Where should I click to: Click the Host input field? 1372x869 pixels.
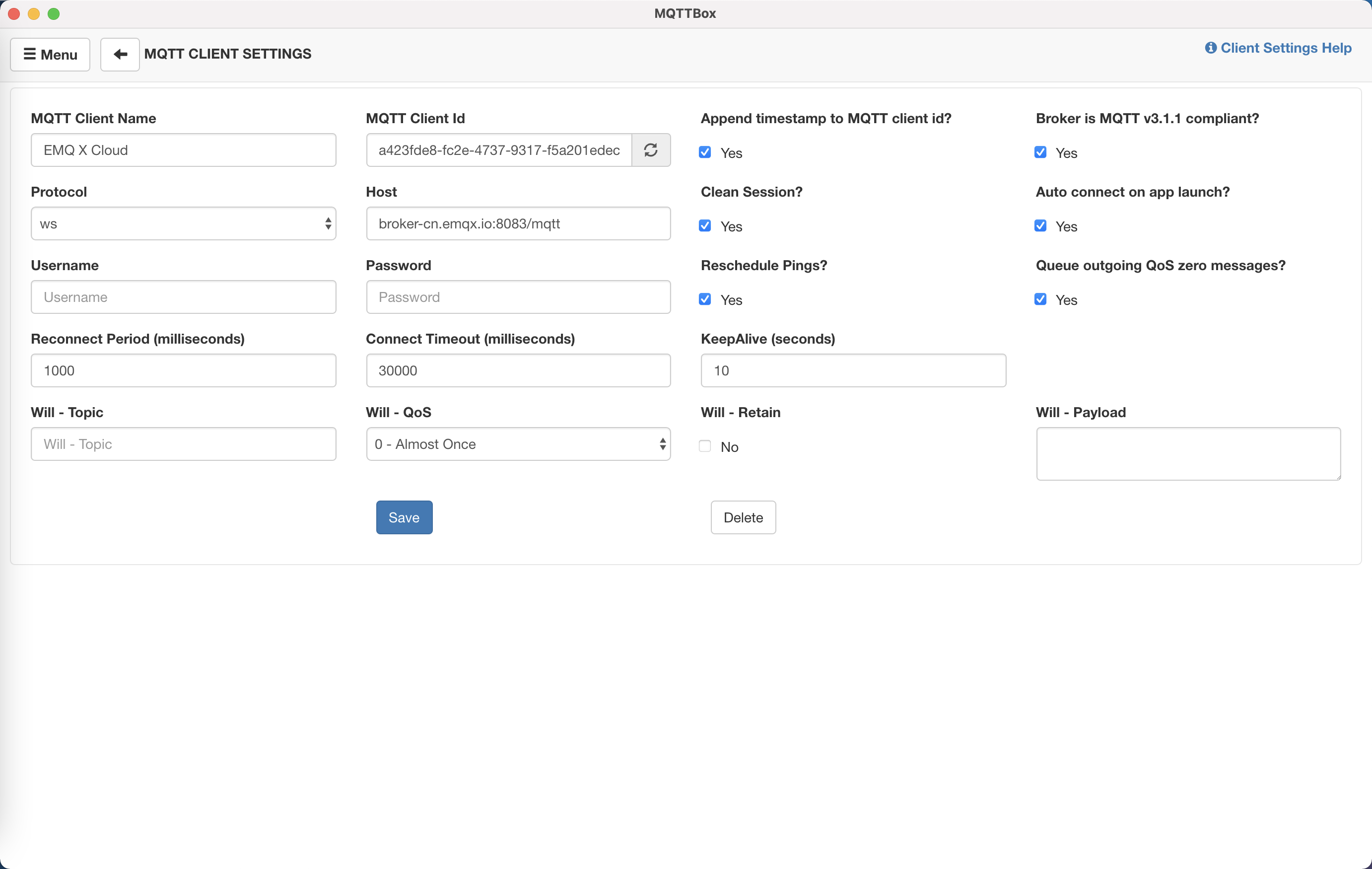point(518,223)
